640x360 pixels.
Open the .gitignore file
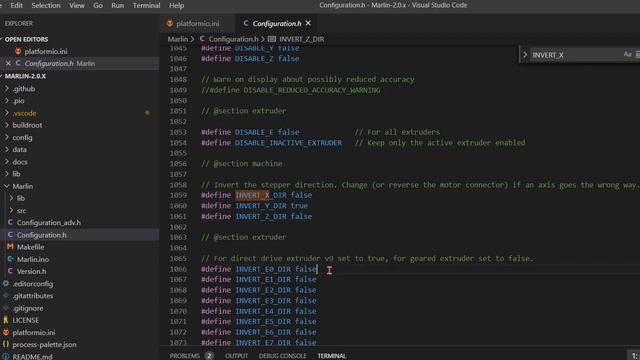pyautogui.click(x=28, y=308)
